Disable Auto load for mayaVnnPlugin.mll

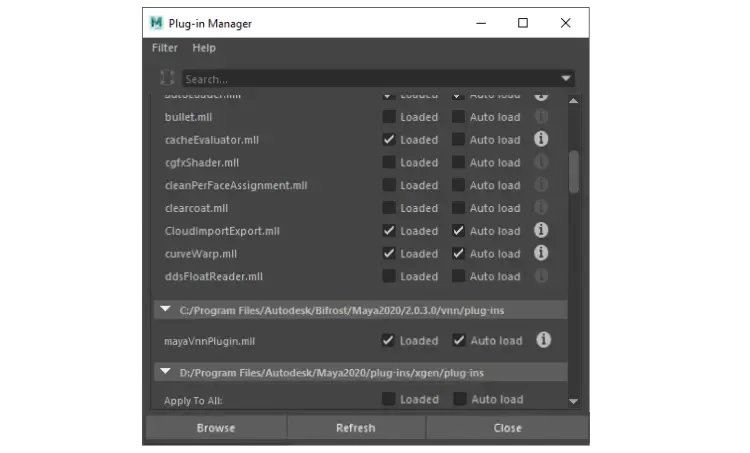click(x=459, y=341)
